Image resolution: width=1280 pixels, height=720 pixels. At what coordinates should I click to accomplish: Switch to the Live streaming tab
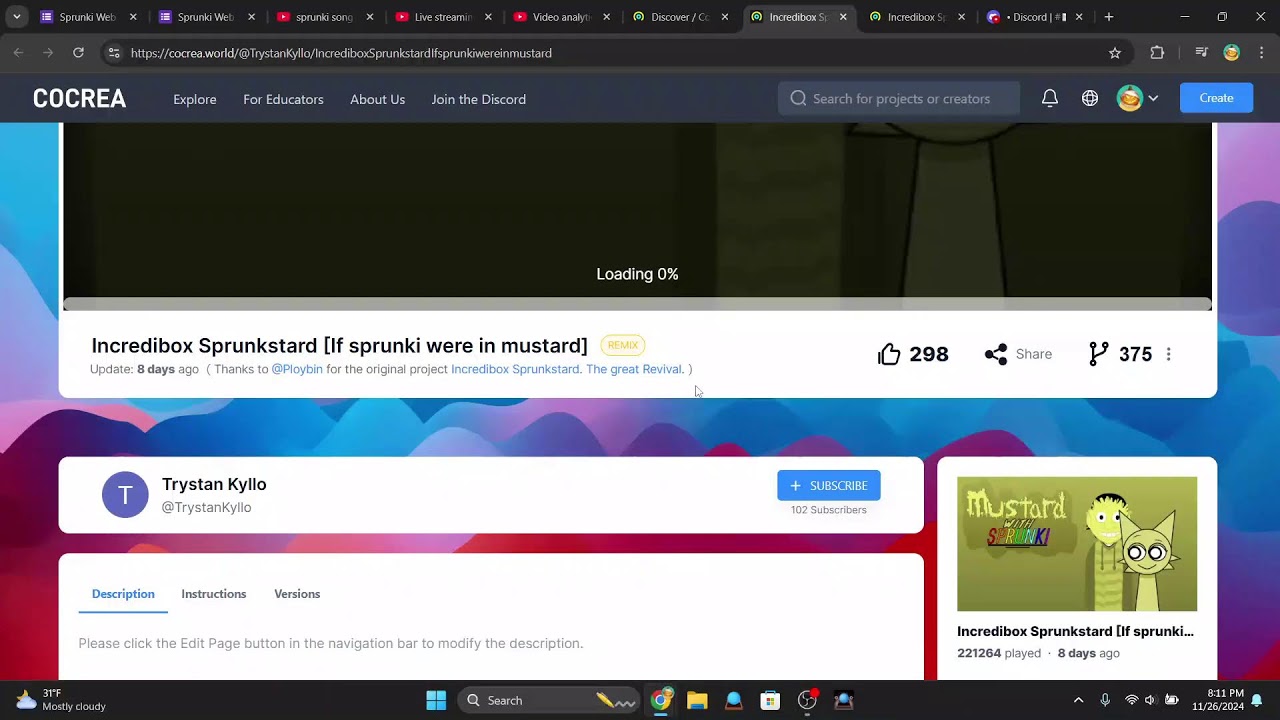pyautogui.click(x=443, y=17)
